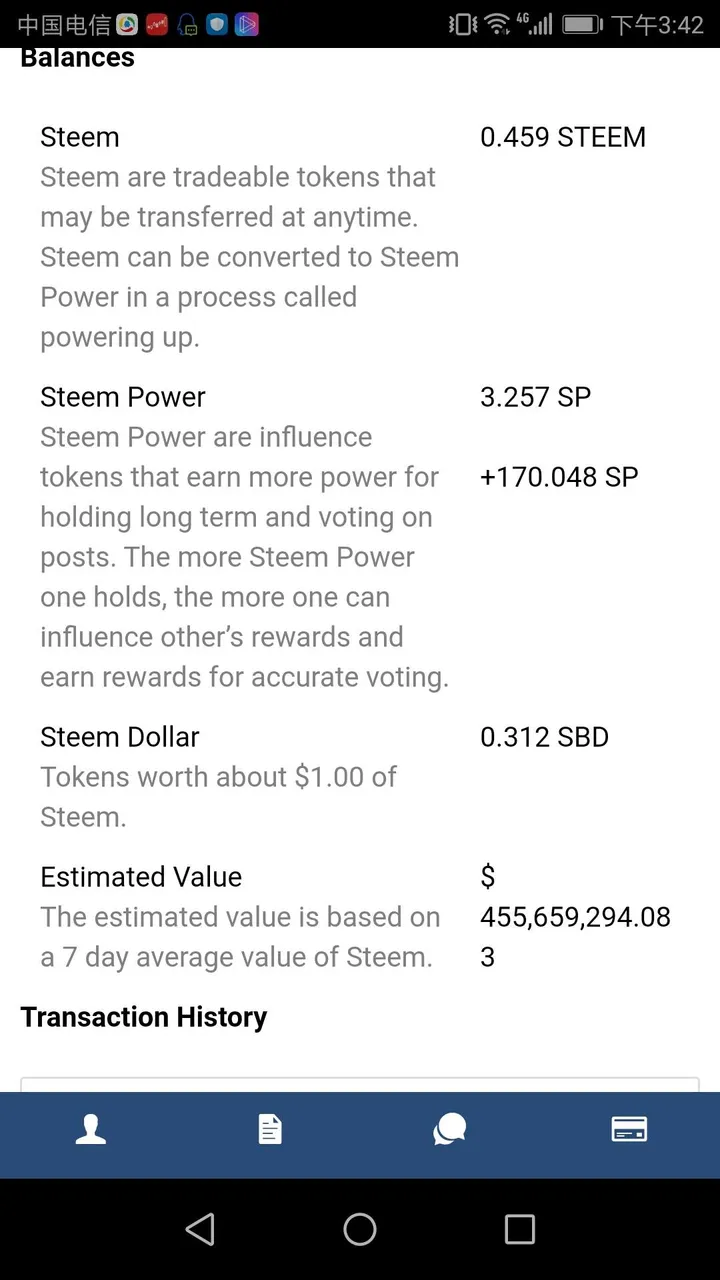Open the 0.459 STEEM balance dropdown

[x=563, y=137]
